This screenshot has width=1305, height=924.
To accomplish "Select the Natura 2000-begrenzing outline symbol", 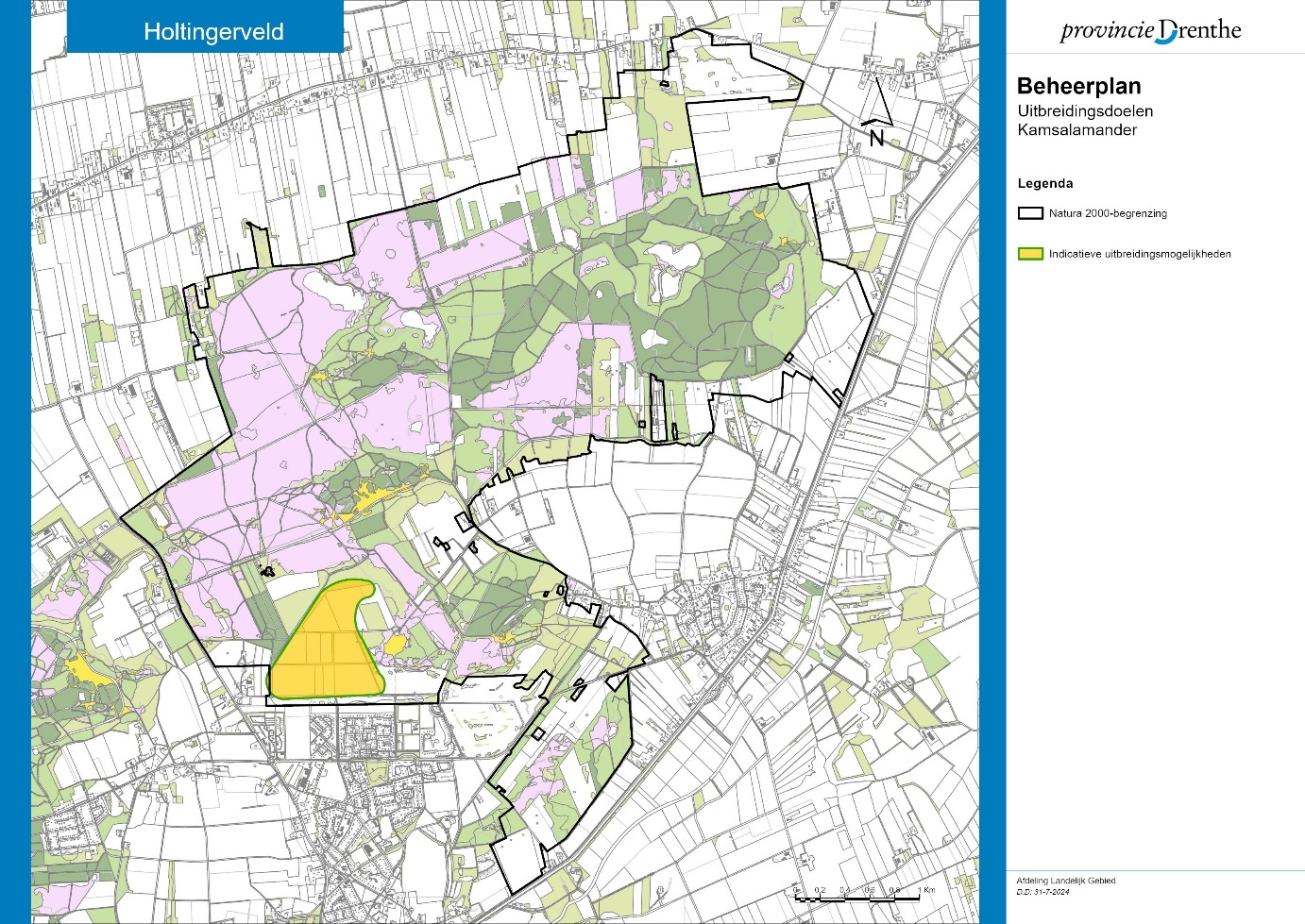I will [x=1029, y=213].
